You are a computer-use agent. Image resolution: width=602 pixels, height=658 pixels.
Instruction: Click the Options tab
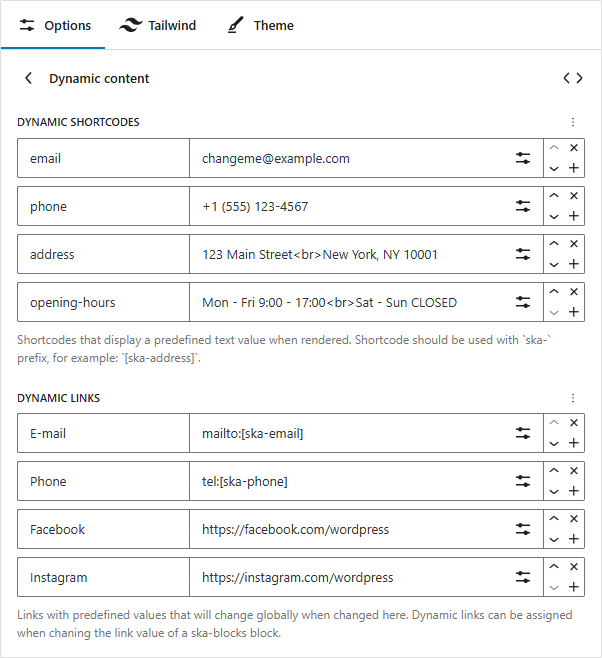point(54,25)
